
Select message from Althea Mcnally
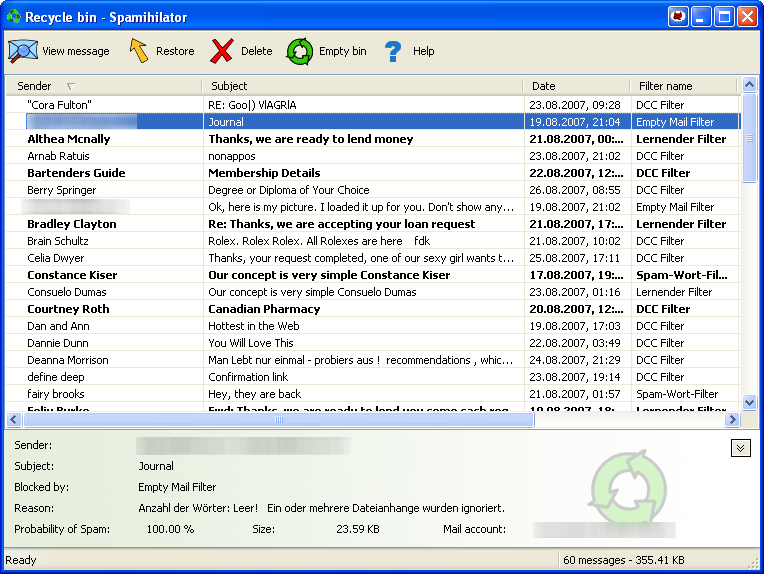pos(68,139)
